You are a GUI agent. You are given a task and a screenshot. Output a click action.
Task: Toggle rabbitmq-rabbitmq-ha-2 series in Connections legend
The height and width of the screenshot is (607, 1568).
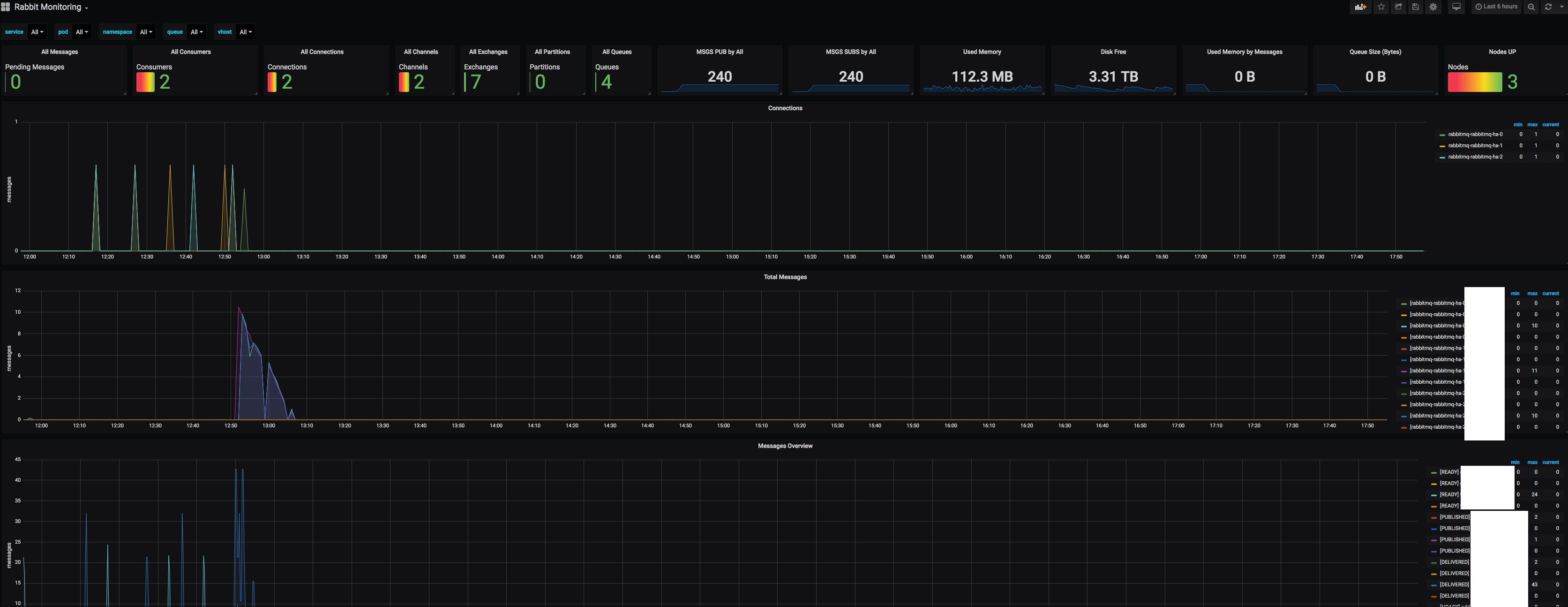(1475, 157)
